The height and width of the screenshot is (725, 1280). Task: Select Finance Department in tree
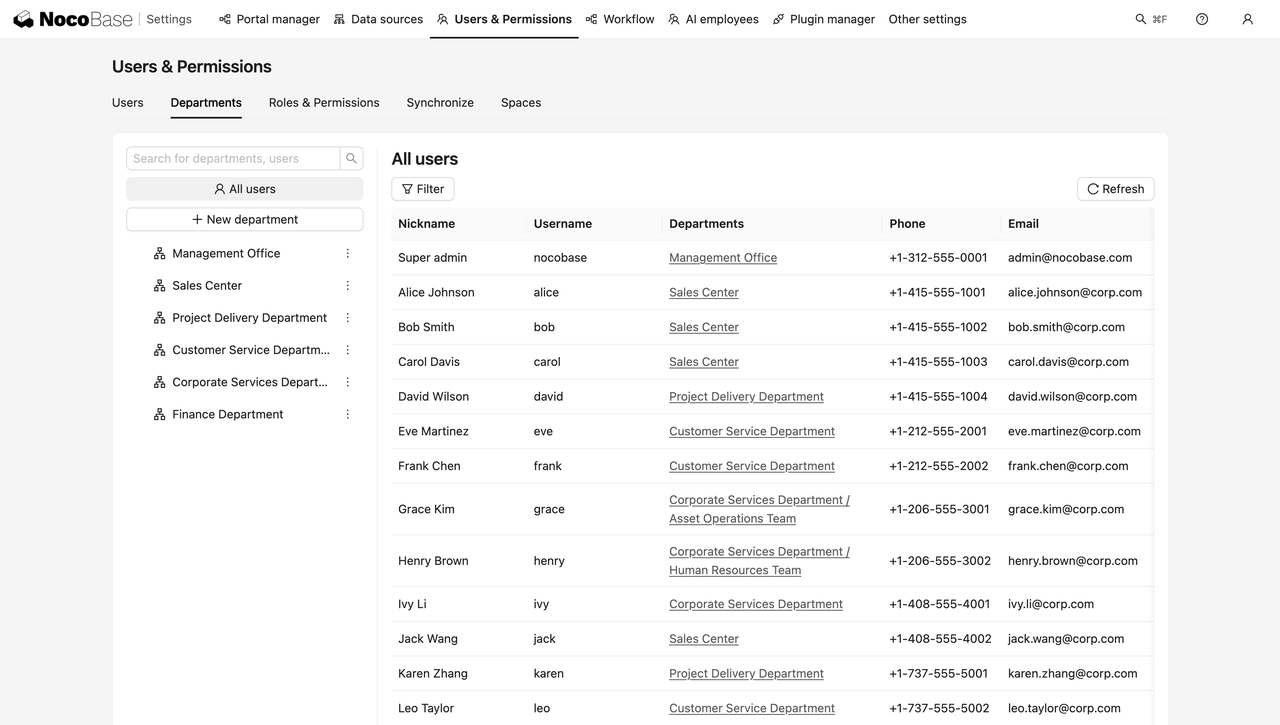(228, 414)
